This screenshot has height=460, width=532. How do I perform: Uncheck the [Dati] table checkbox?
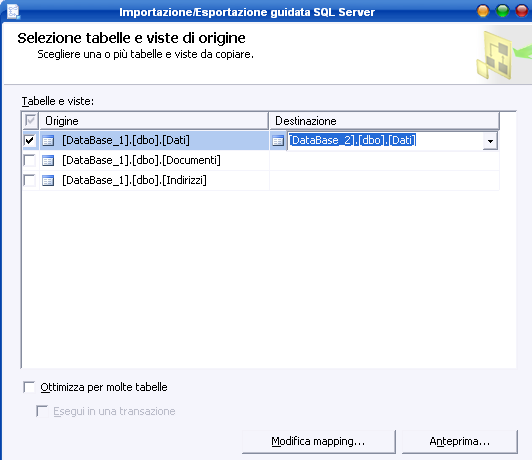[x=30, y=140]
